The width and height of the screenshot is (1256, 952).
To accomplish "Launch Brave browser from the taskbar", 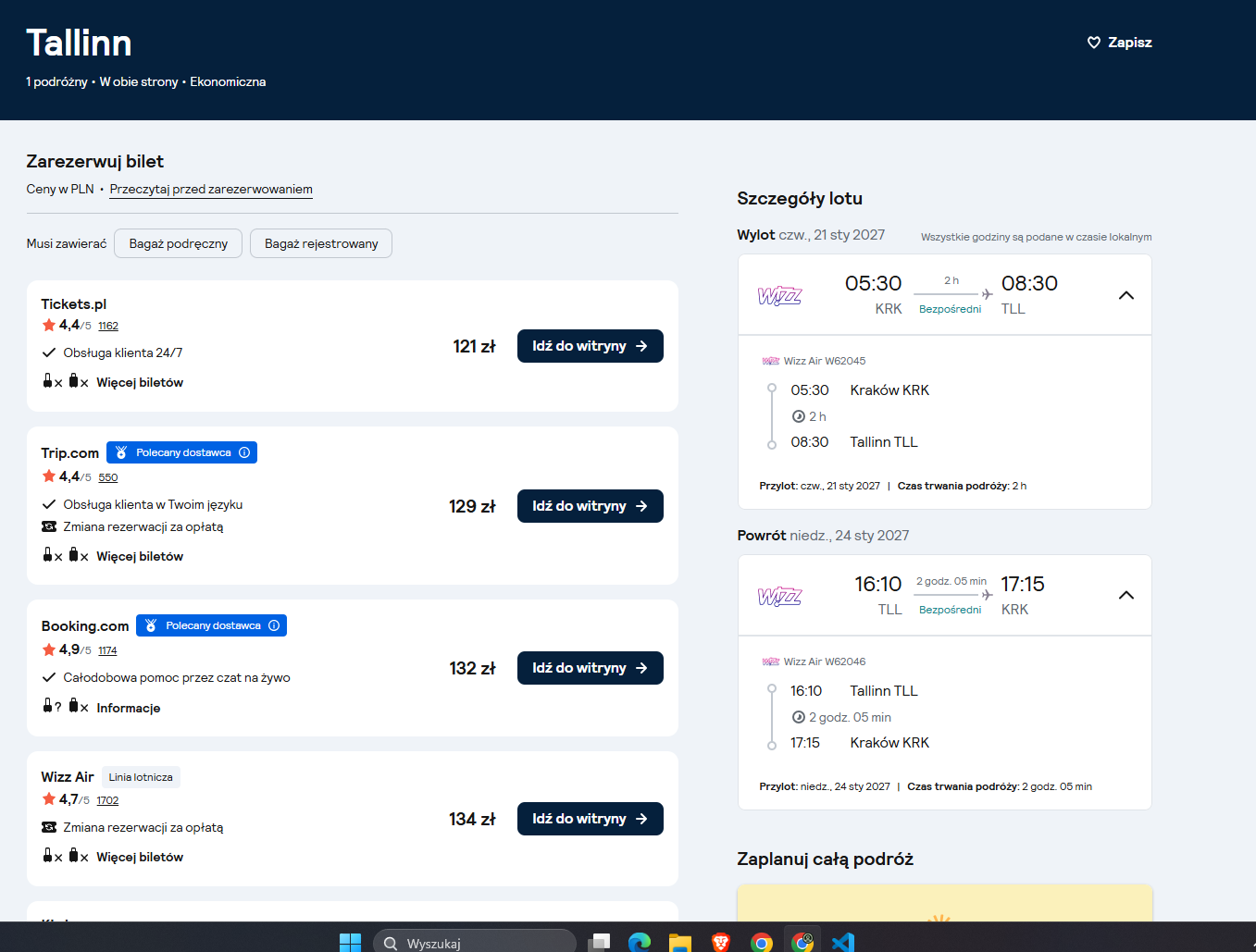I will pos(721,942).
